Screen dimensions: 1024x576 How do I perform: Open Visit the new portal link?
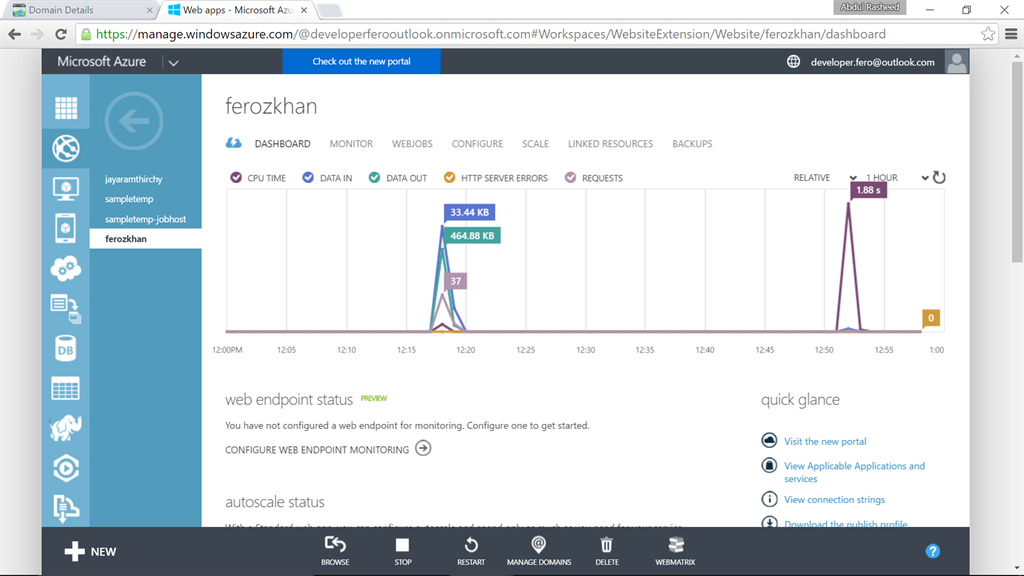coord(825,441)
